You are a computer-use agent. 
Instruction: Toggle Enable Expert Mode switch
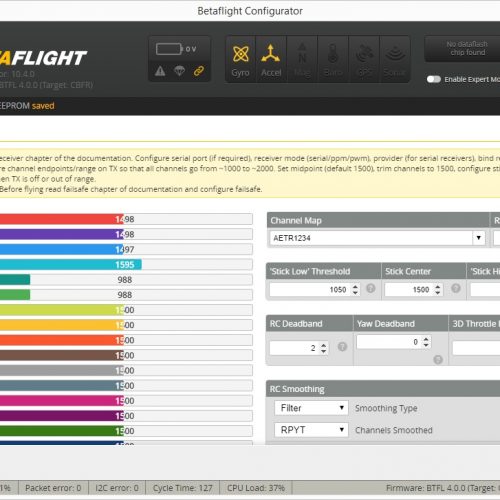(x=434, y=79)
